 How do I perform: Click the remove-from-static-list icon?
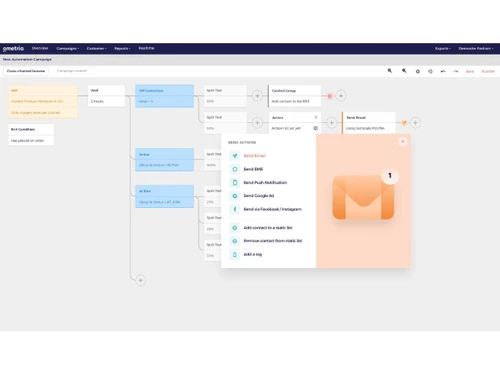(235, 241)
